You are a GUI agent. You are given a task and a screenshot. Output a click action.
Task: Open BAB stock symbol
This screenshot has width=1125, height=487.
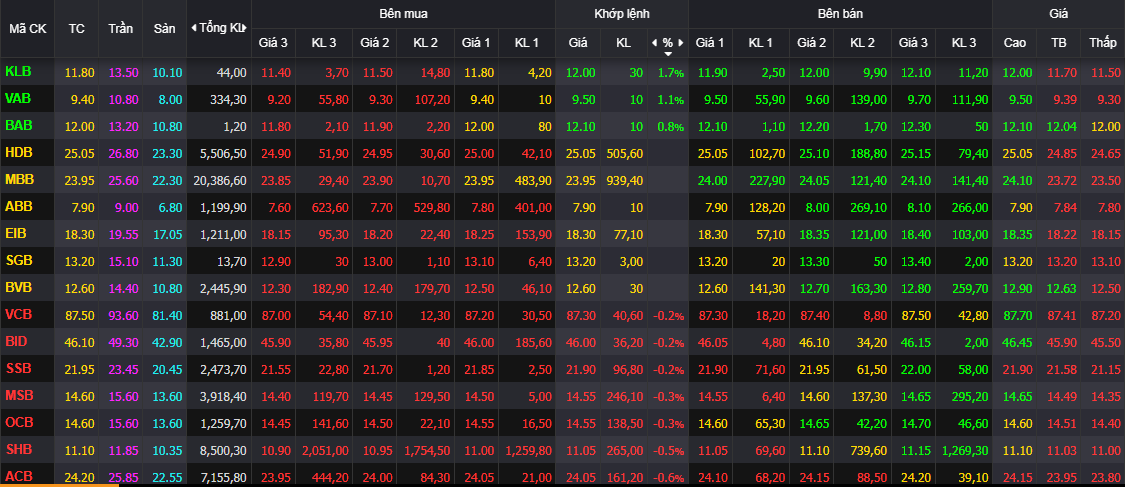(18, 126)
